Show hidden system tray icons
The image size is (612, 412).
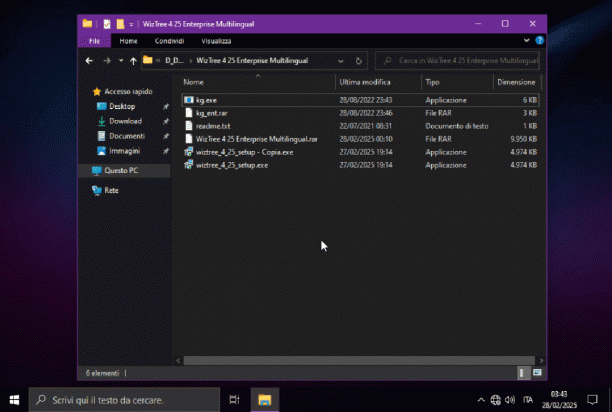(481, 400)
